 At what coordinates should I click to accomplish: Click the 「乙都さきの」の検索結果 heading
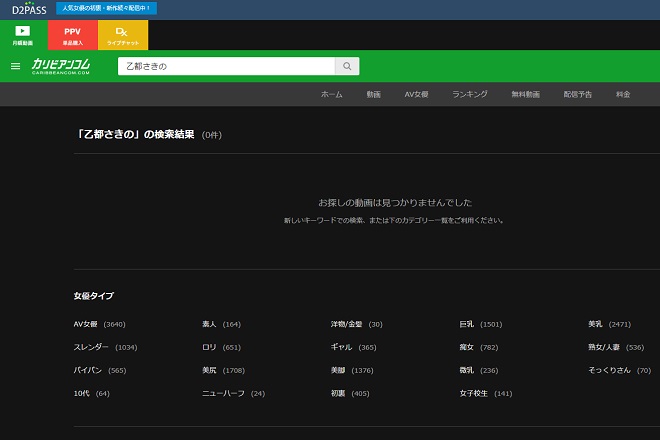(x=135, y=135)
